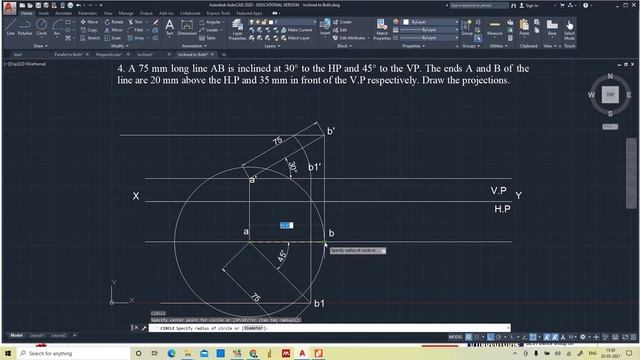The height and width of the screenshot is (360, 640).
Task: Click the AutoCAD application menu logo
Action: [x=9, y=7]
